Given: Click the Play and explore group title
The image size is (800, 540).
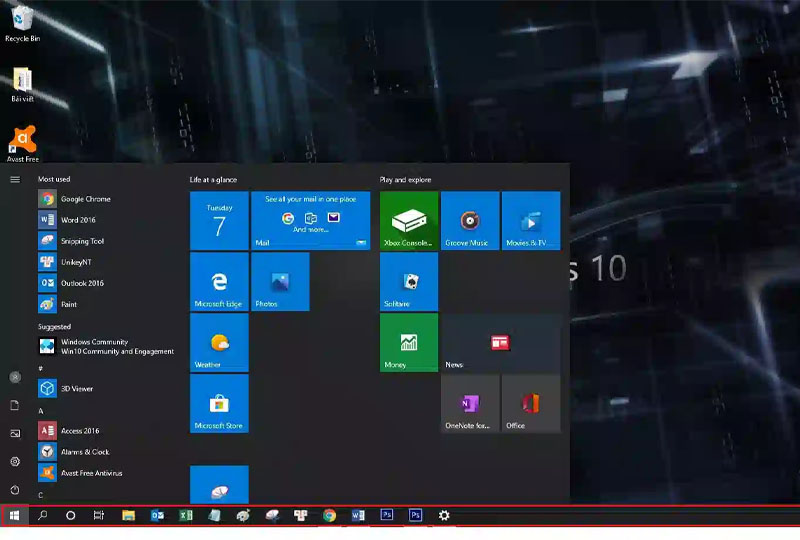Looking at the screenshot, I should click(x=406, y=180).
